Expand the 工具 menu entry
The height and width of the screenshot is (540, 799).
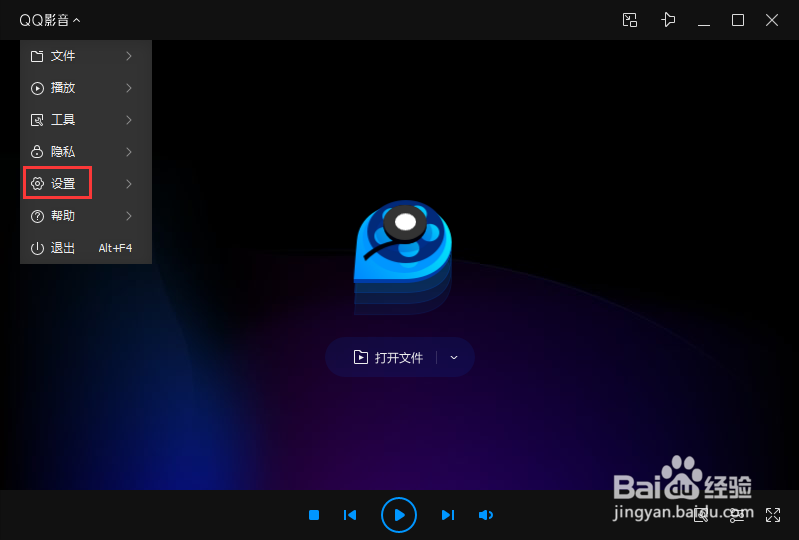click(x=86, y=120)
